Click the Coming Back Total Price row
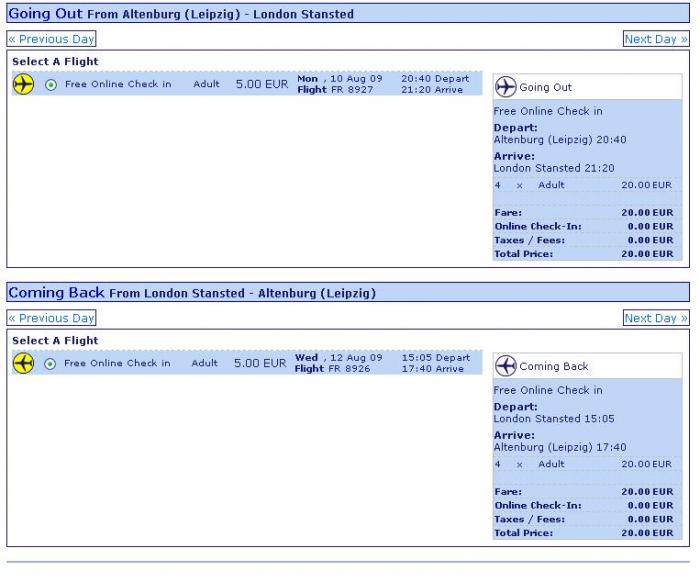 tap(584, 532)
